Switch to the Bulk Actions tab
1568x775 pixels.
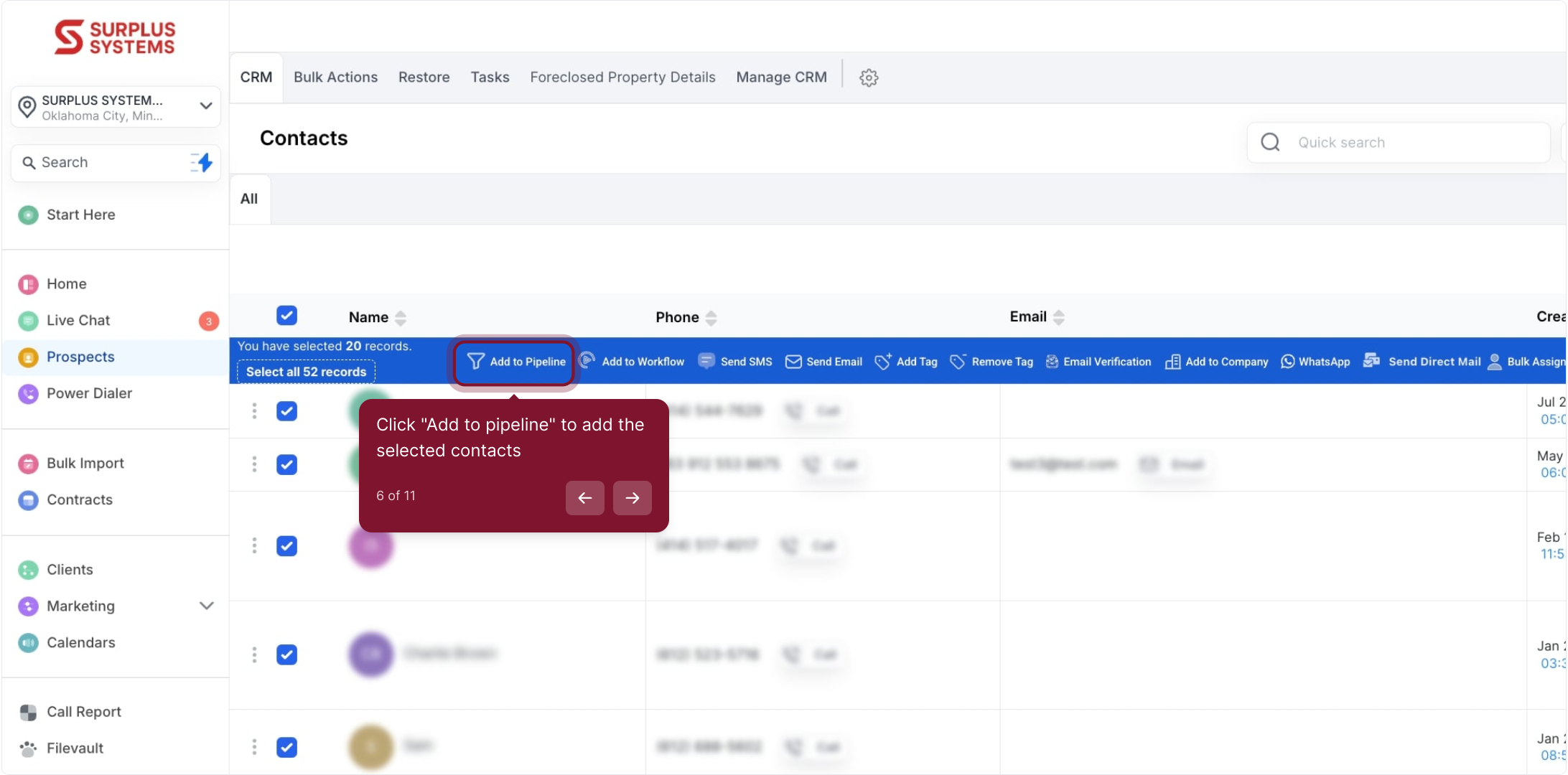coord(335,77)
